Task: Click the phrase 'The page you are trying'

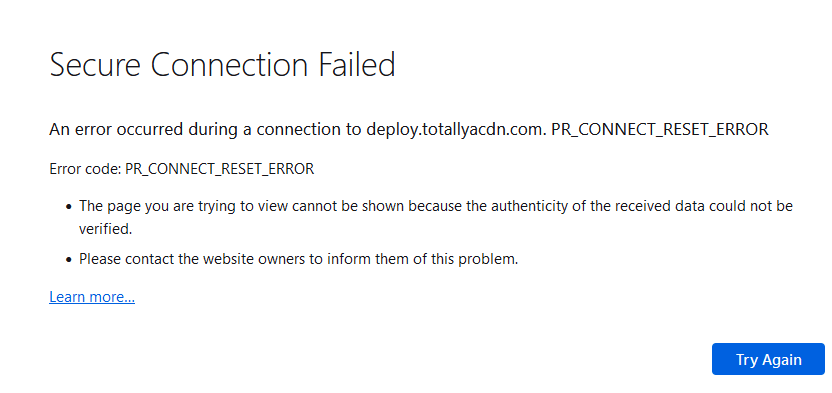Action: [x=158, y=206]
